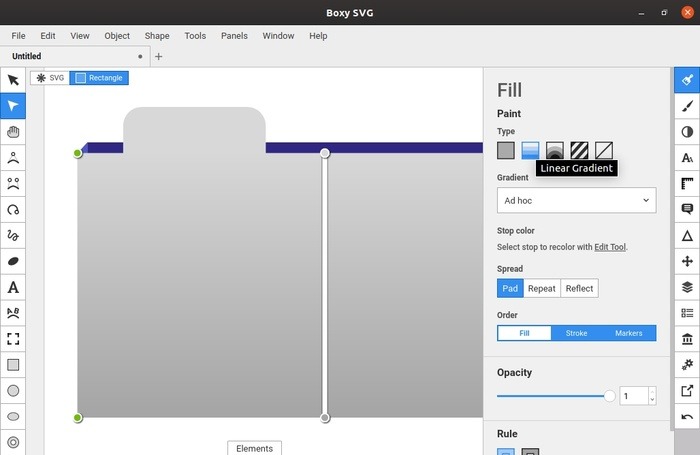Click the top gradient stop handle
Viewport: 700px width, 455px height.
point(325,153)
